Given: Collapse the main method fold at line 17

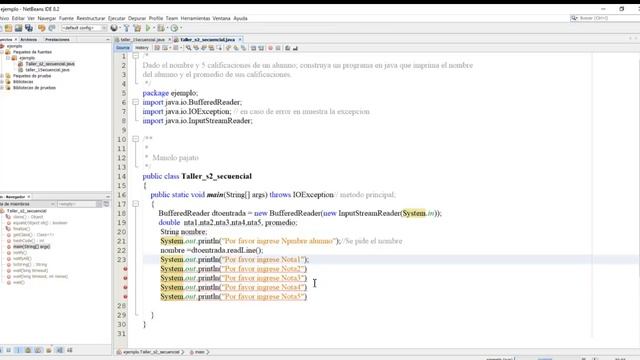Looking at the screenshot, I should click(x=136, y=204).
